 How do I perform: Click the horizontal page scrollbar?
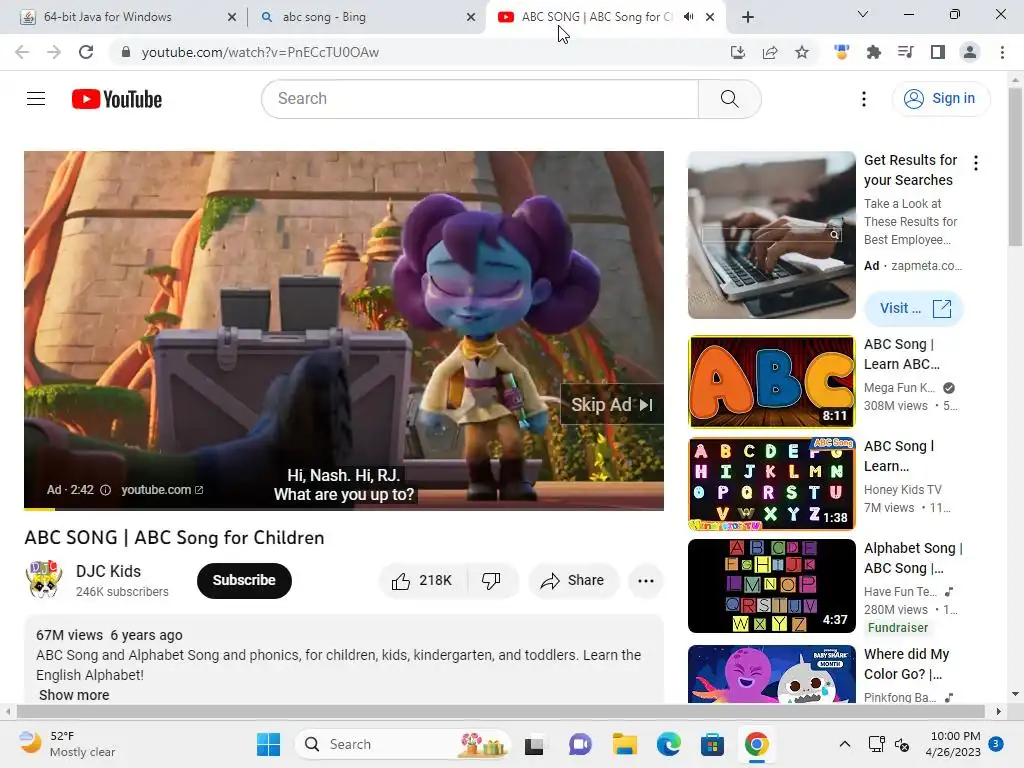pyautogui.click(x=500, y=711)
